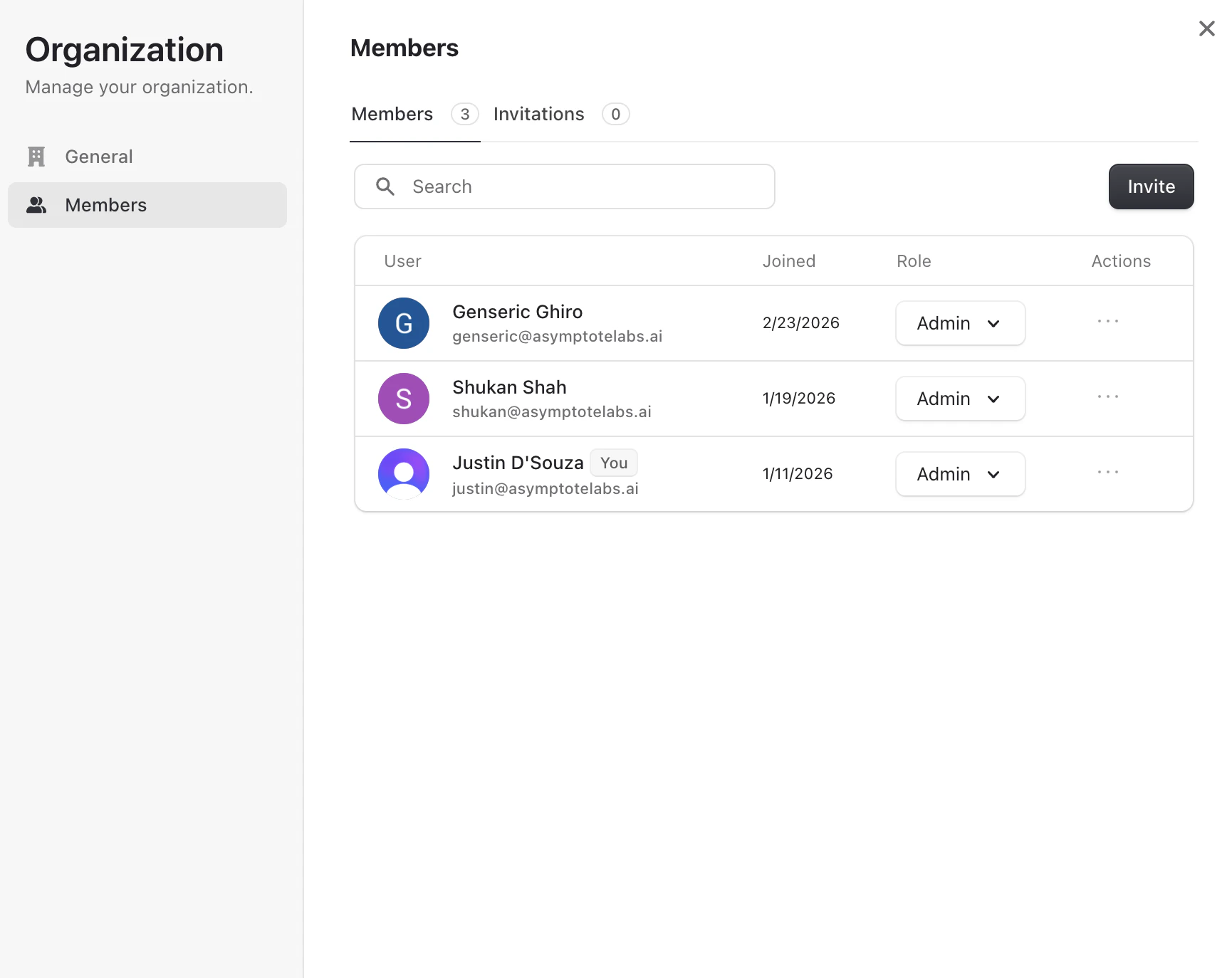1232x978 pixels.
Task: Select the Members tab
Action: (392, 114)
